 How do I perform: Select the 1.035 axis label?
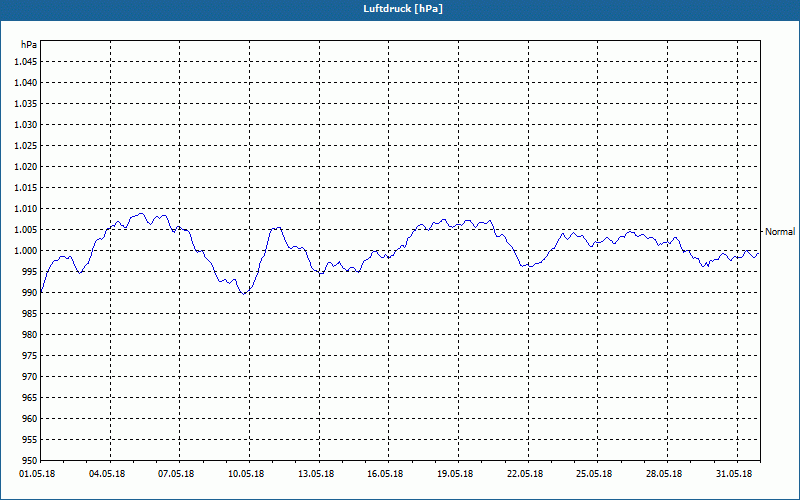26,104
